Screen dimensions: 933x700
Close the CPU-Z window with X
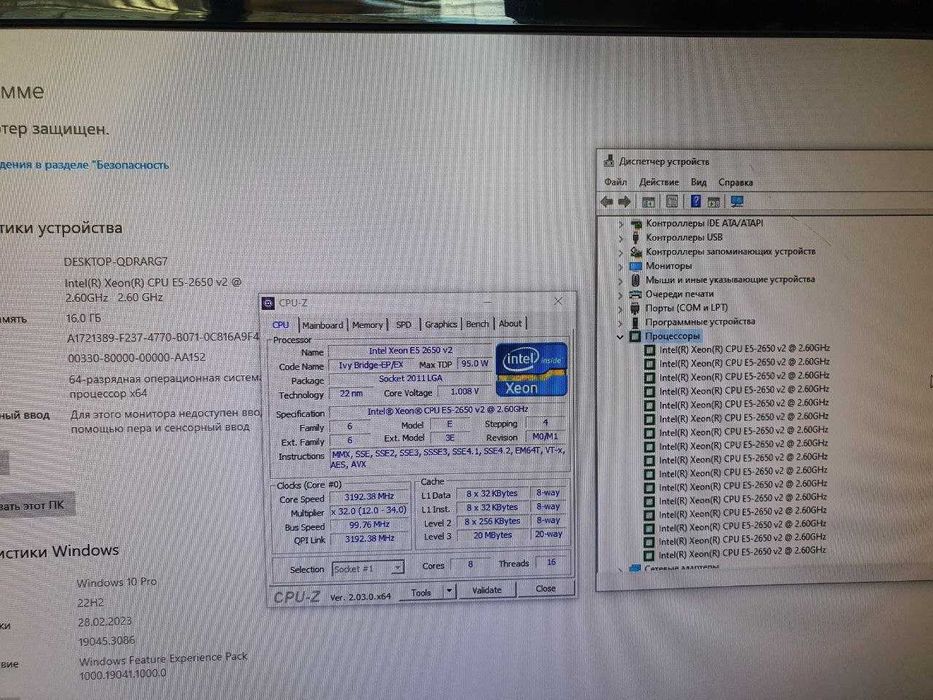pos(558,301)
